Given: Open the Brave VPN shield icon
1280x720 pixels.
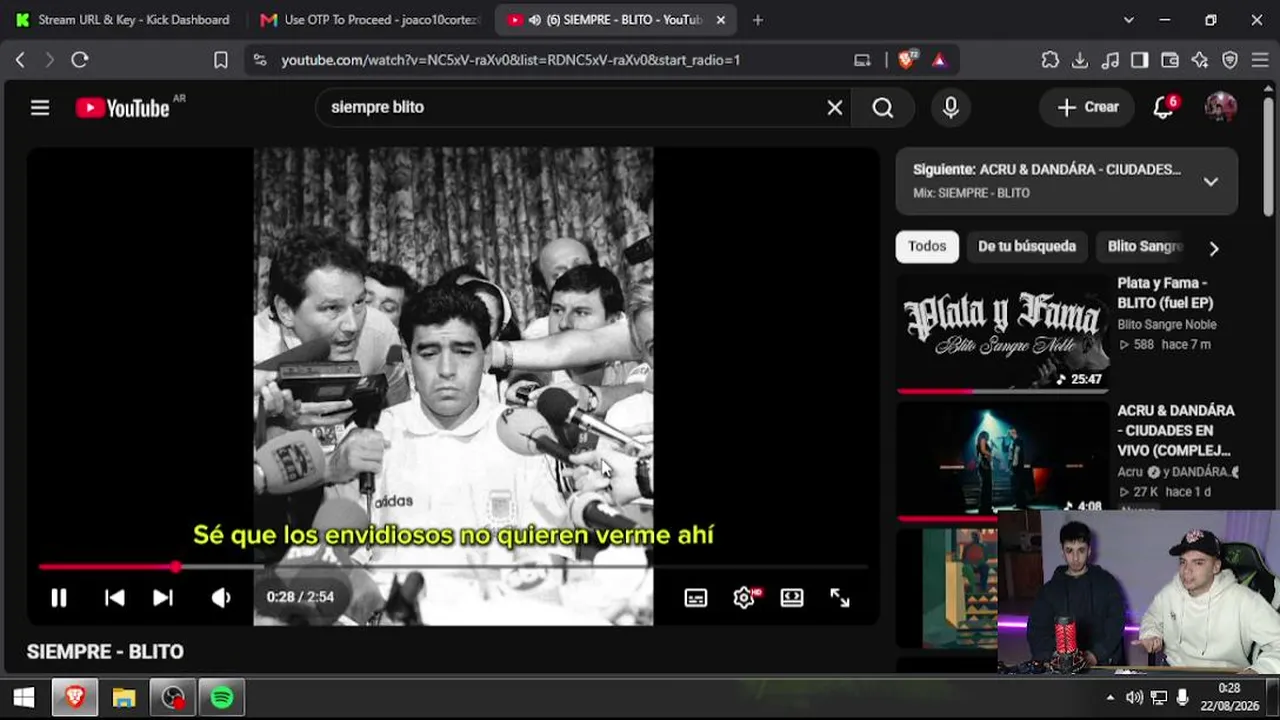Looking at the screenshot, I should [1230, 60].
